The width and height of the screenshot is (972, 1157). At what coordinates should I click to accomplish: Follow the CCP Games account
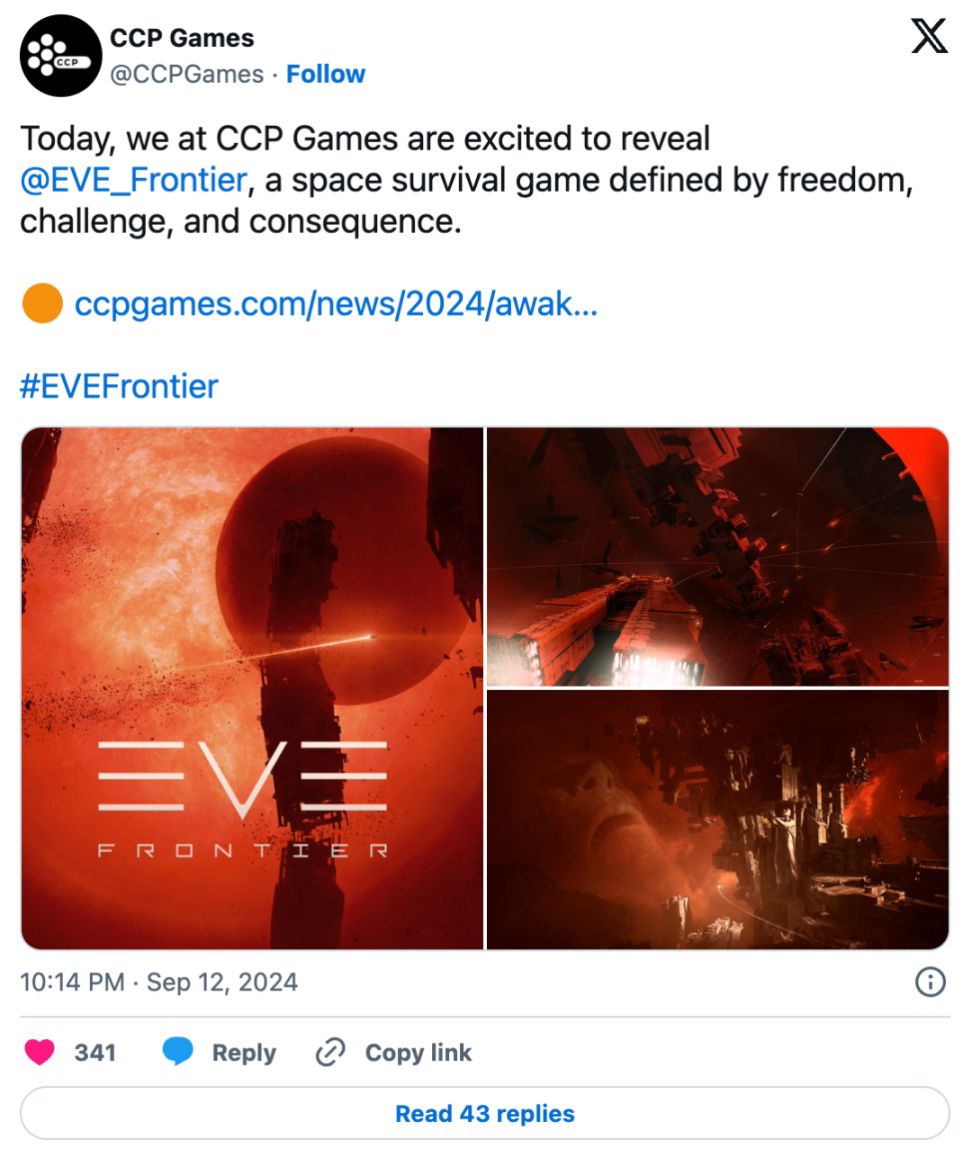[325, 74]
